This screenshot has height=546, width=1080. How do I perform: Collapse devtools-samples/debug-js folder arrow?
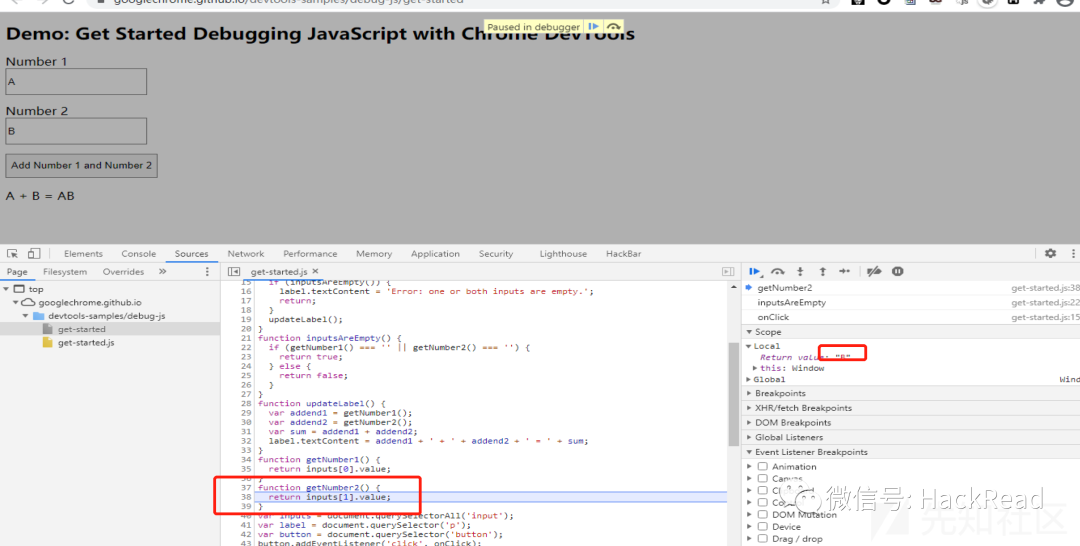point(25,316)
